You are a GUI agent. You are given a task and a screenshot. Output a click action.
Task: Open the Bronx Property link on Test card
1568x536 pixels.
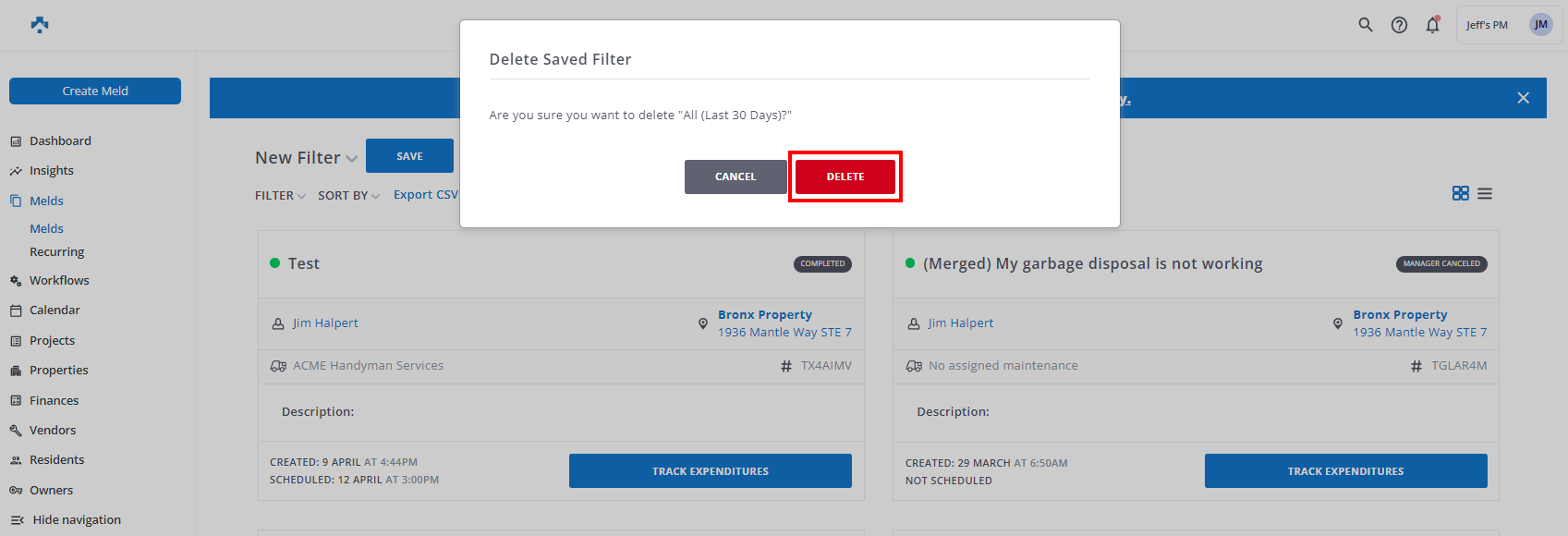pos(764,315)
